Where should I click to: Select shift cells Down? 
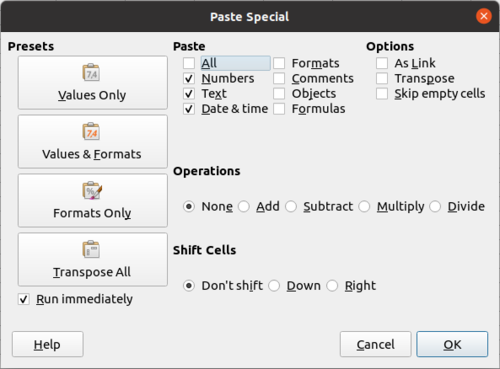pos(274,286)
